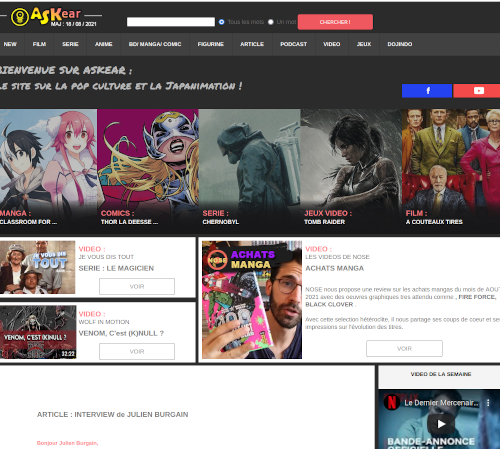The height and width of the screenshot is (450, 500).
Task: Click the SERIE : LE MAGICIEN title
Action: [x=116, y=268]
